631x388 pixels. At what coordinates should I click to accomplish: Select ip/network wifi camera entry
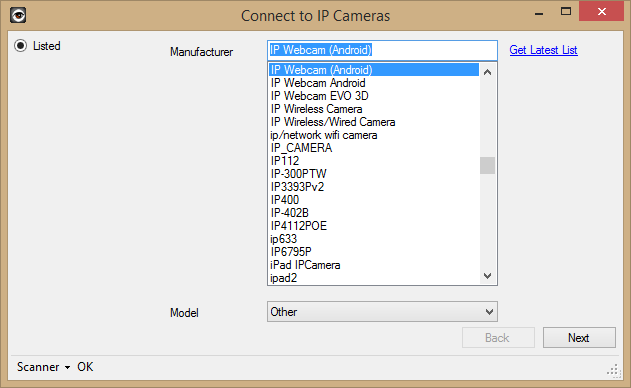tap(374, 135)
